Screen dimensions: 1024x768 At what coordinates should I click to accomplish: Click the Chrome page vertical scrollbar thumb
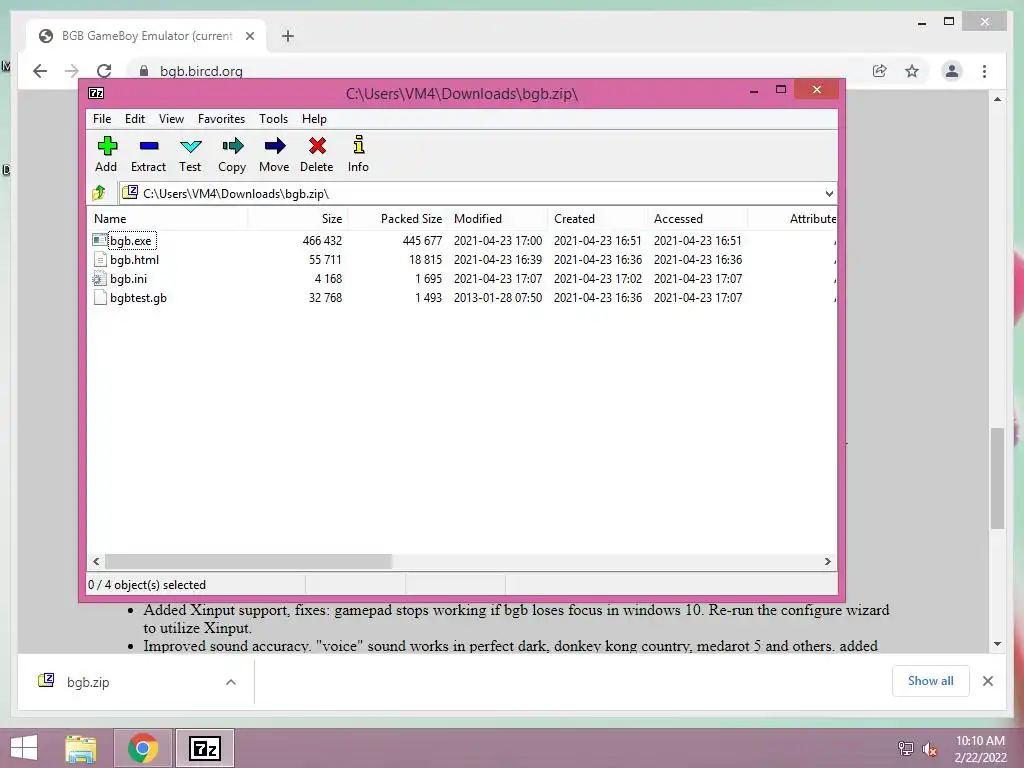pos(997,478)
